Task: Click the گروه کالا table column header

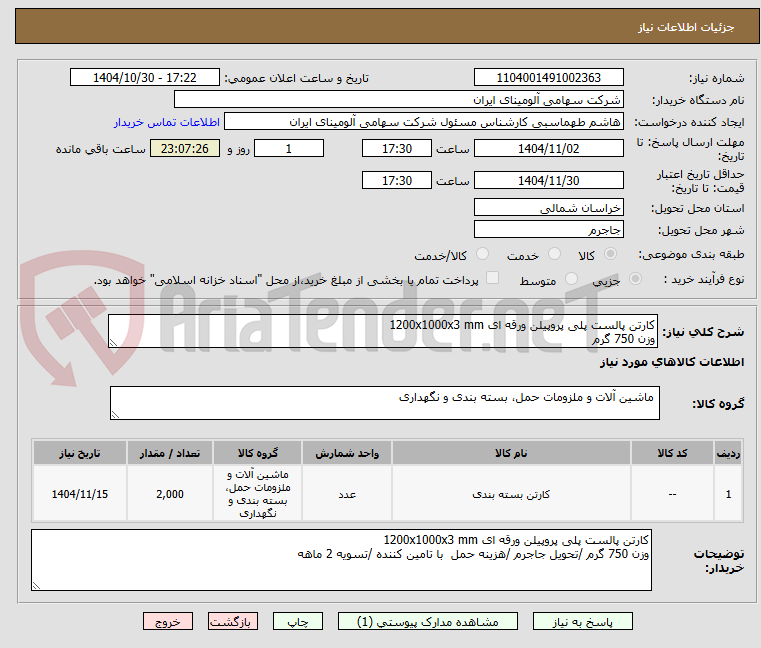Action: click(257, 453)
